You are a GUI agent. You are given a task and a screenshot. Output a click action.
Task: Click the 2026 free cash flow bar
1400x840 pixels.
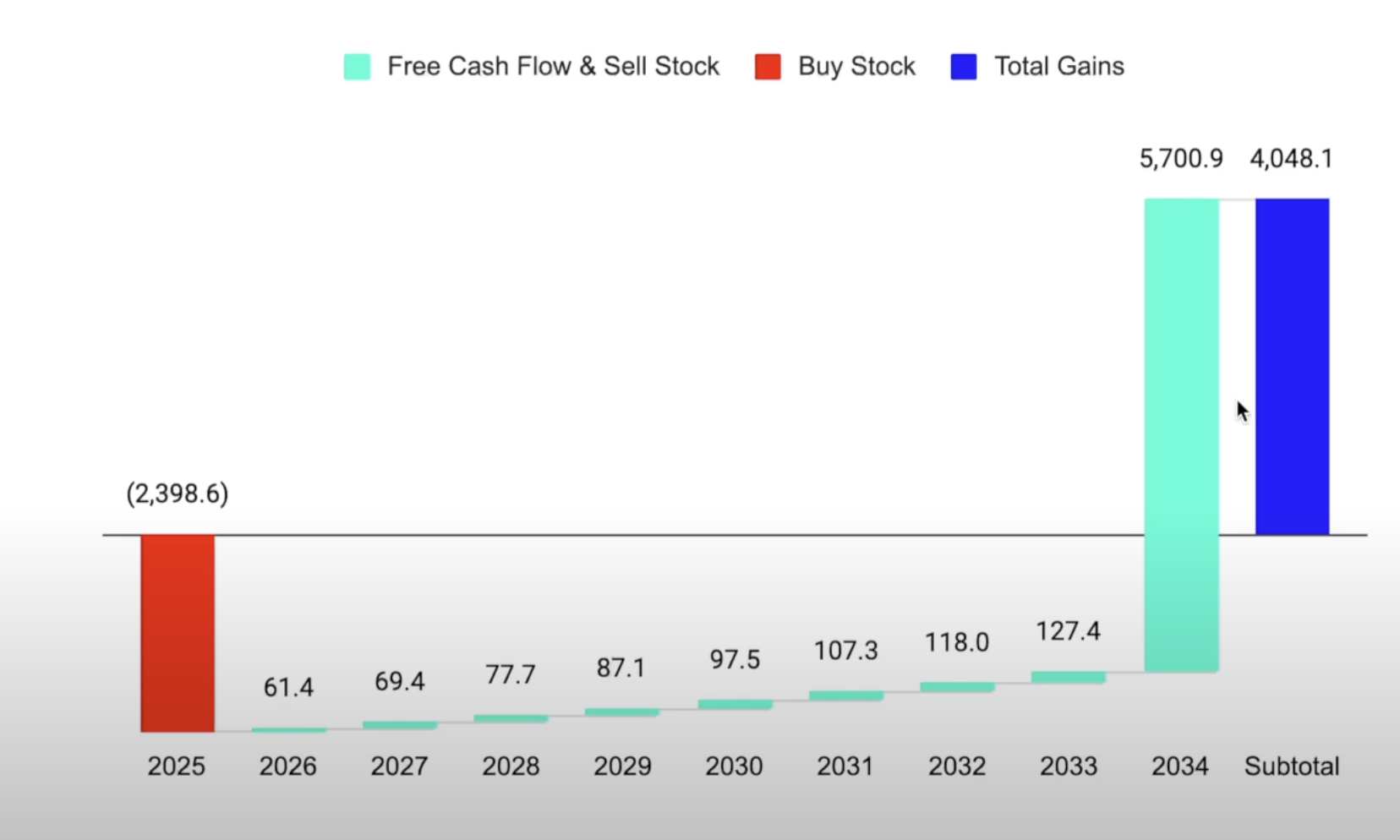289,729
